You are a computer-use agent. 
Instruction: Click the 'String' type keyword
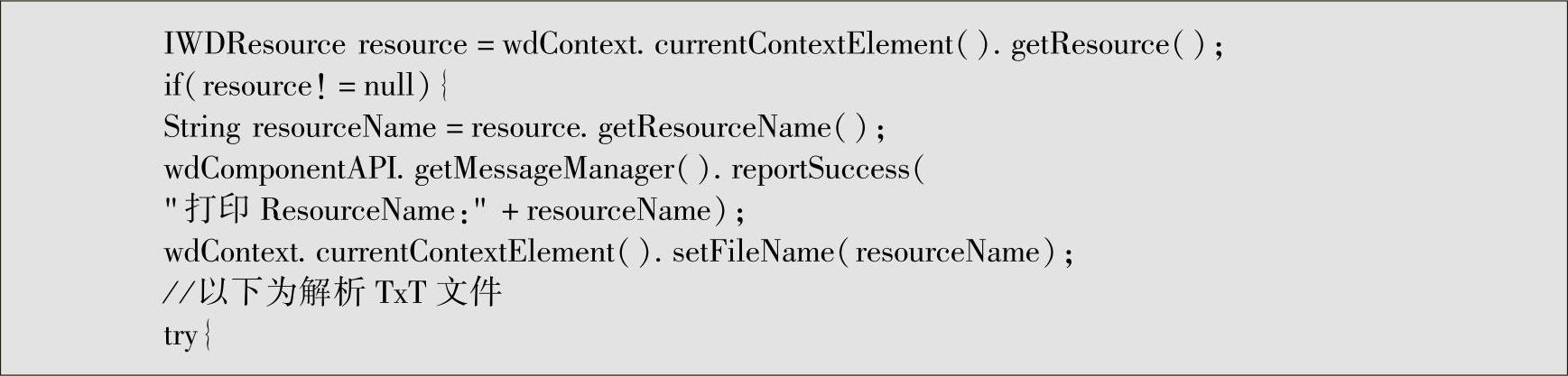[x=201, y=127]
